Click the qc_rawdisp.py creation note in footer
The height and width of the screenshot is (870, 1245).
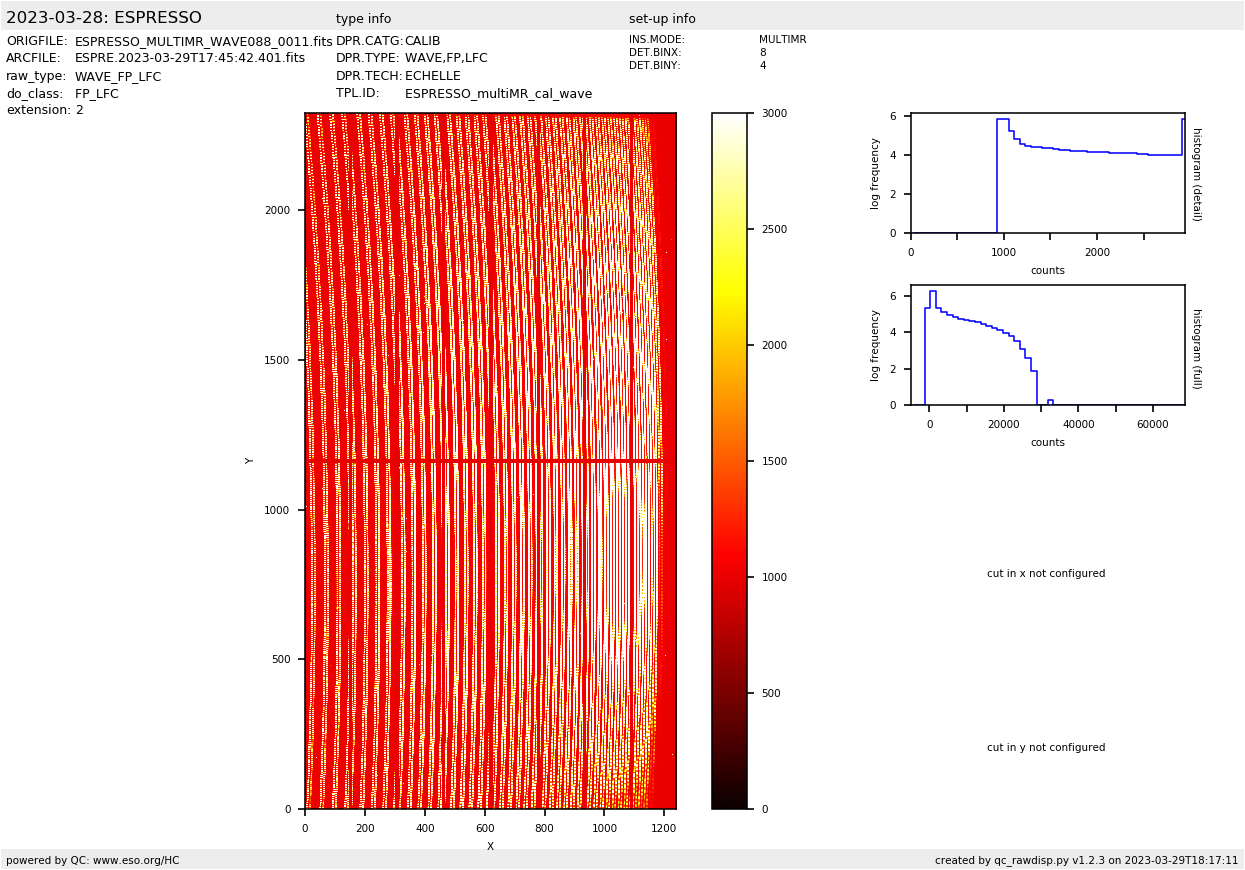coord(1086,860)
